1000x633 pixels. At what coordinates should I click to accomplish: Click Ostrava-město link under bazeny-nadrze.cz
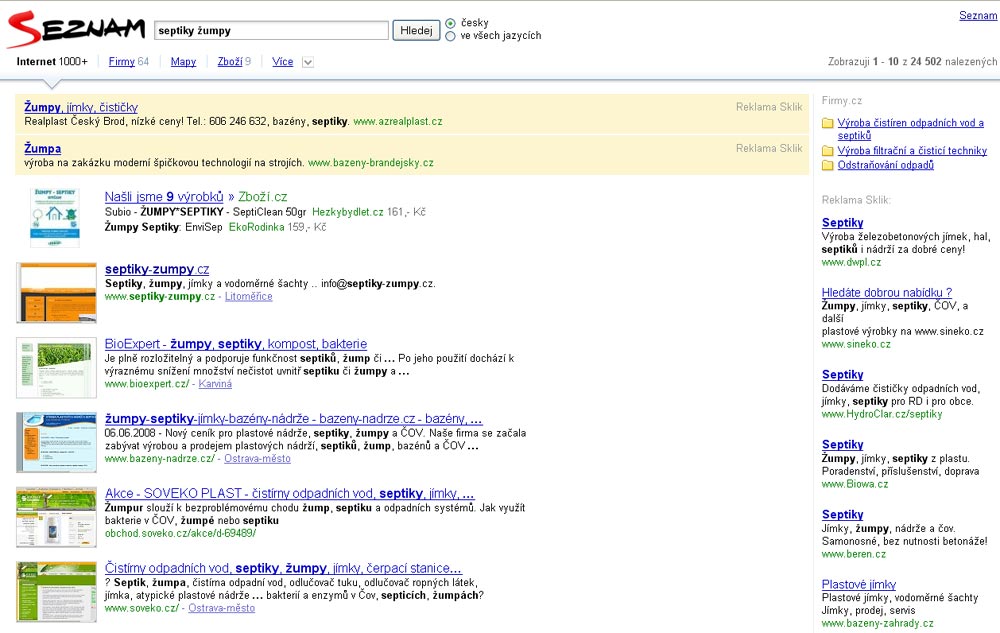pyautogui.click(x=258, y=458)
